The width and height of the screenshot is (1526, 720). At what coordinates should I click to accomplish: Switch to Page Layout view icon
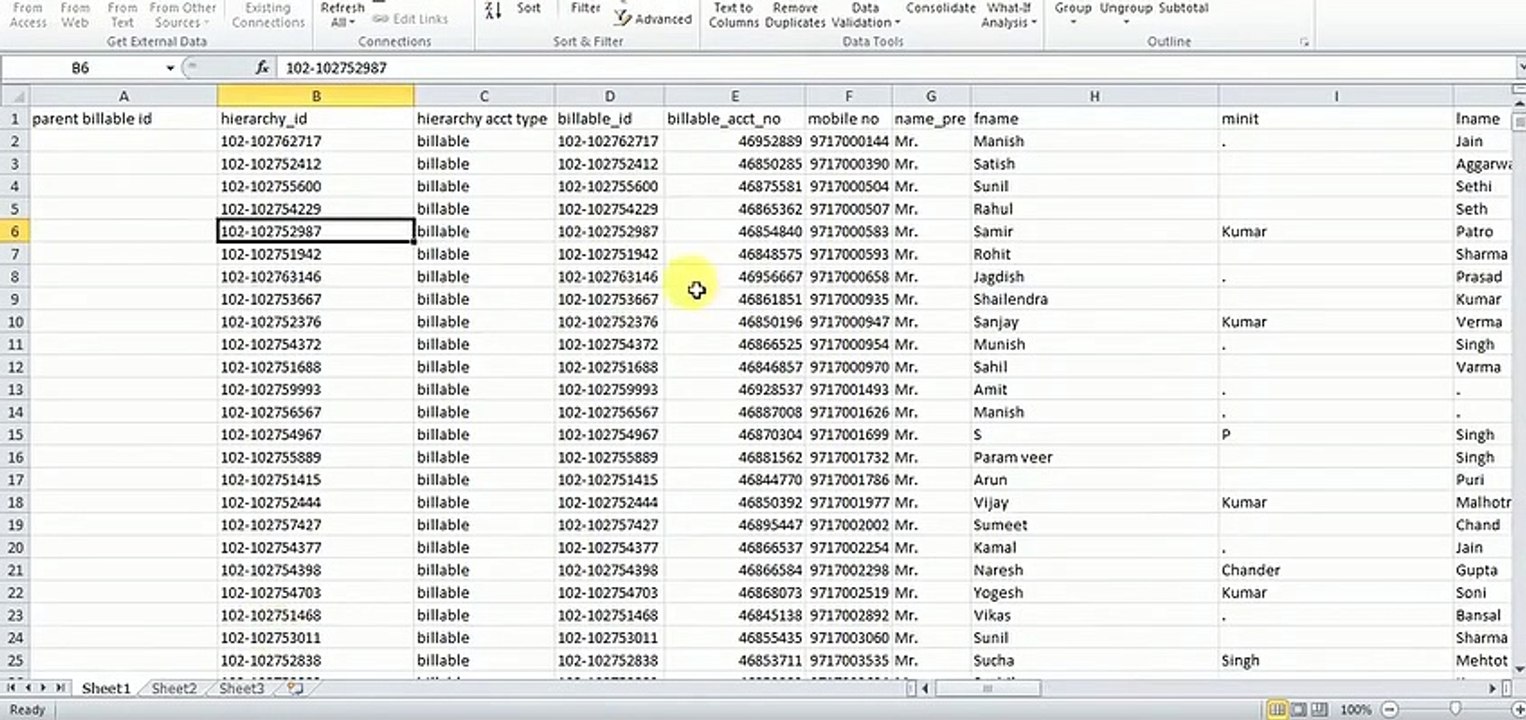click(x=1298, y=710)
